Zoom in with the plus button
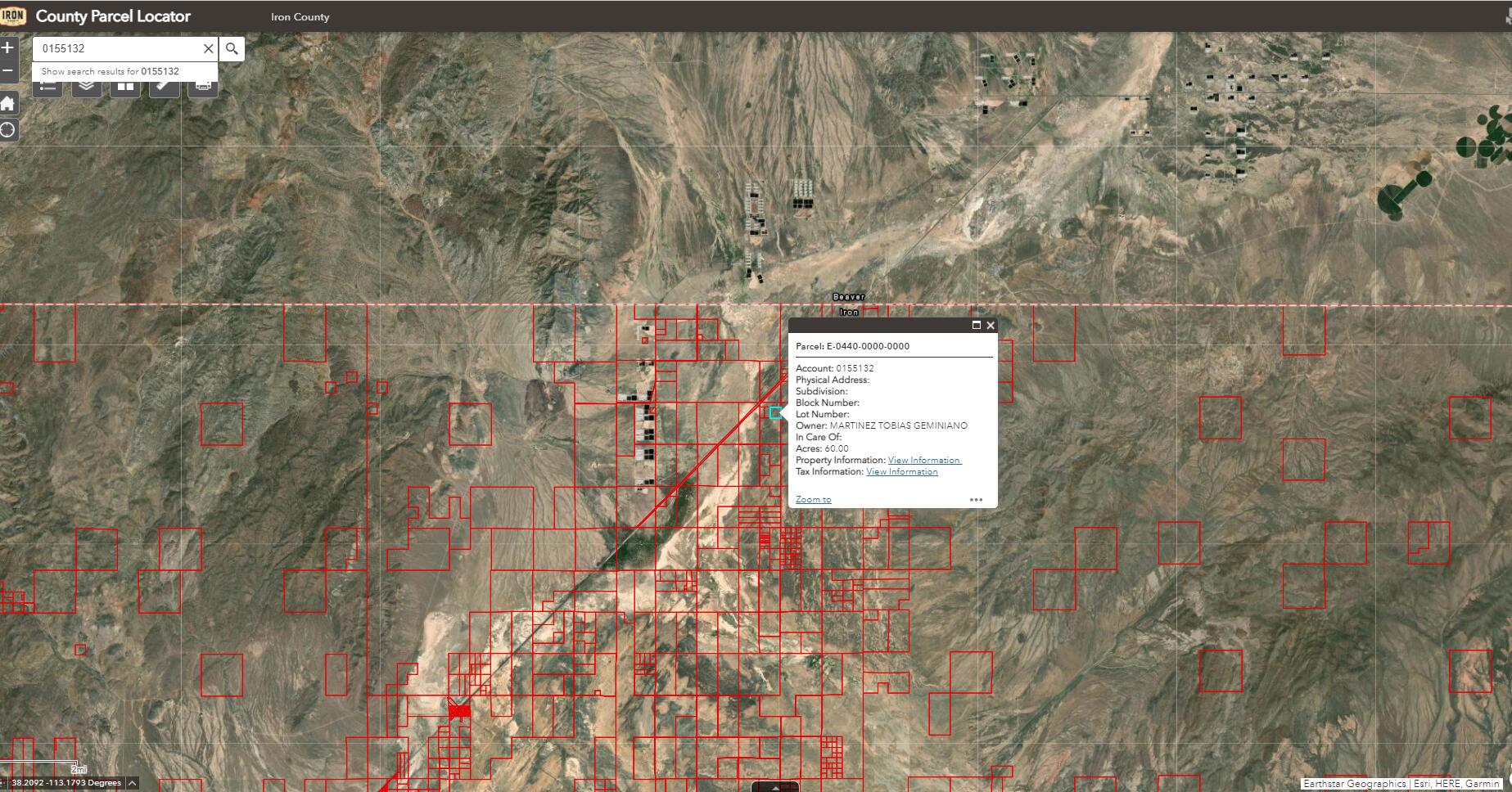The width and height of the screenshot is (1512, 792). [8, 48]
